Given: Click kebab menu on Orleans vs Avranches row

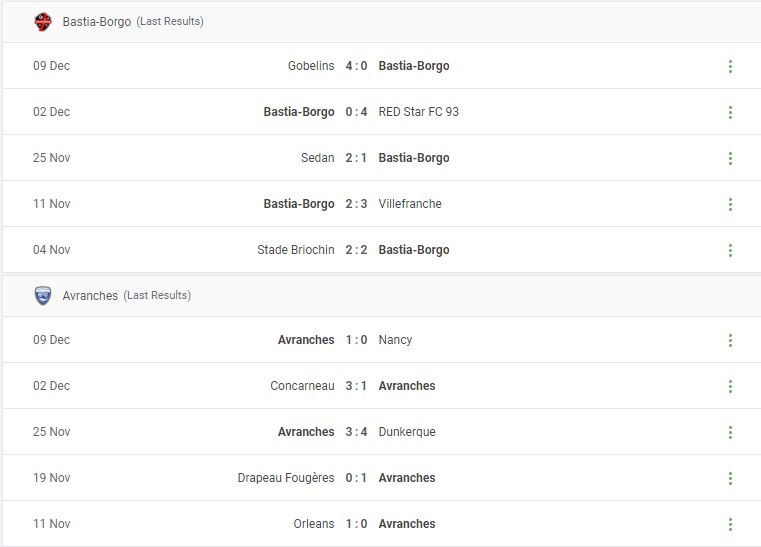Looking at the screenshot, I should 730,524.
